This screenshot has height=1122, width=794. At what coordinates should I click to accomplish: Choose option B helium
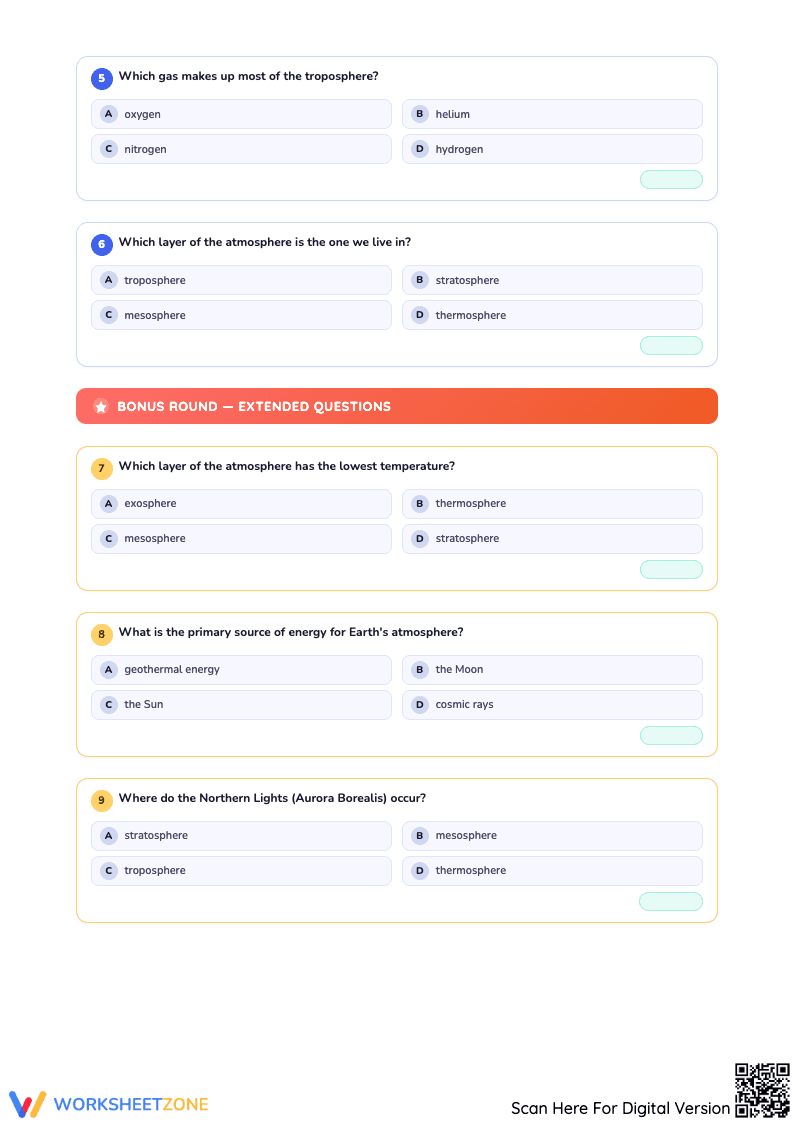tap(552, 114)
